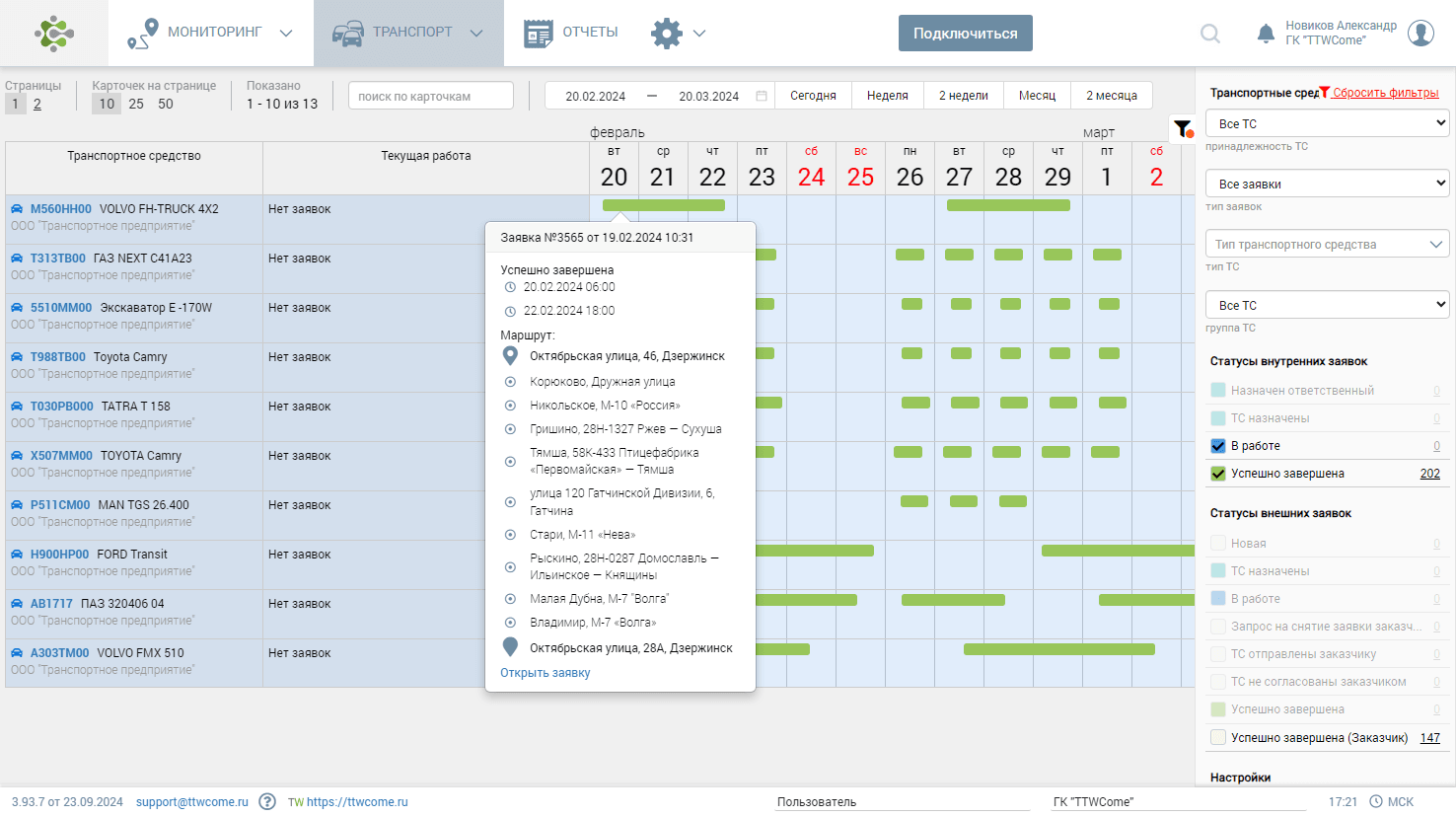Image resolution: width=1456 pixels, height=817 pixels.
Task: Toggle 'ТС отправлены заказчику' checkbox
Action: click(x=1218, y=654)
